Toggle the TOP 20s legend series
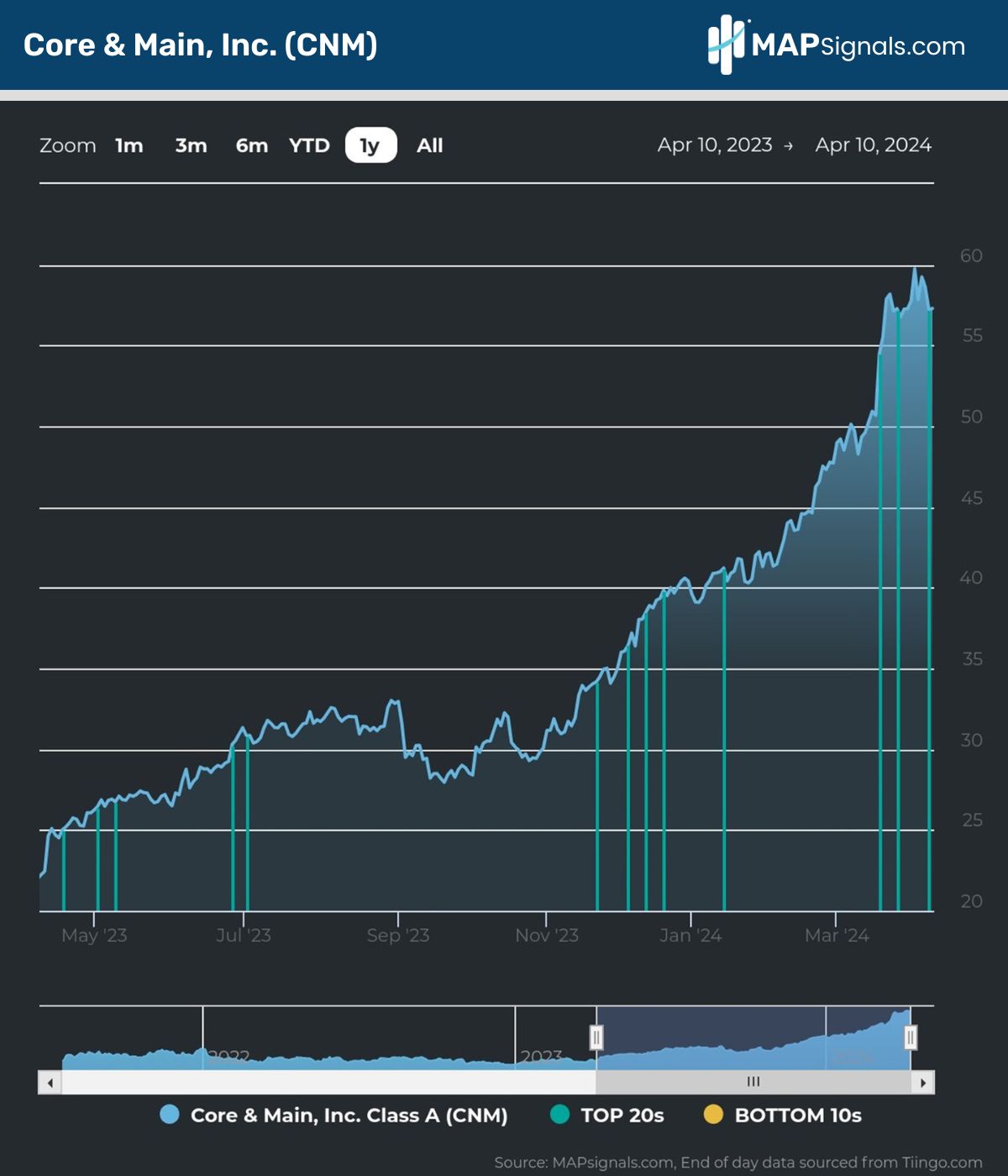 (x=606, y=1116)
